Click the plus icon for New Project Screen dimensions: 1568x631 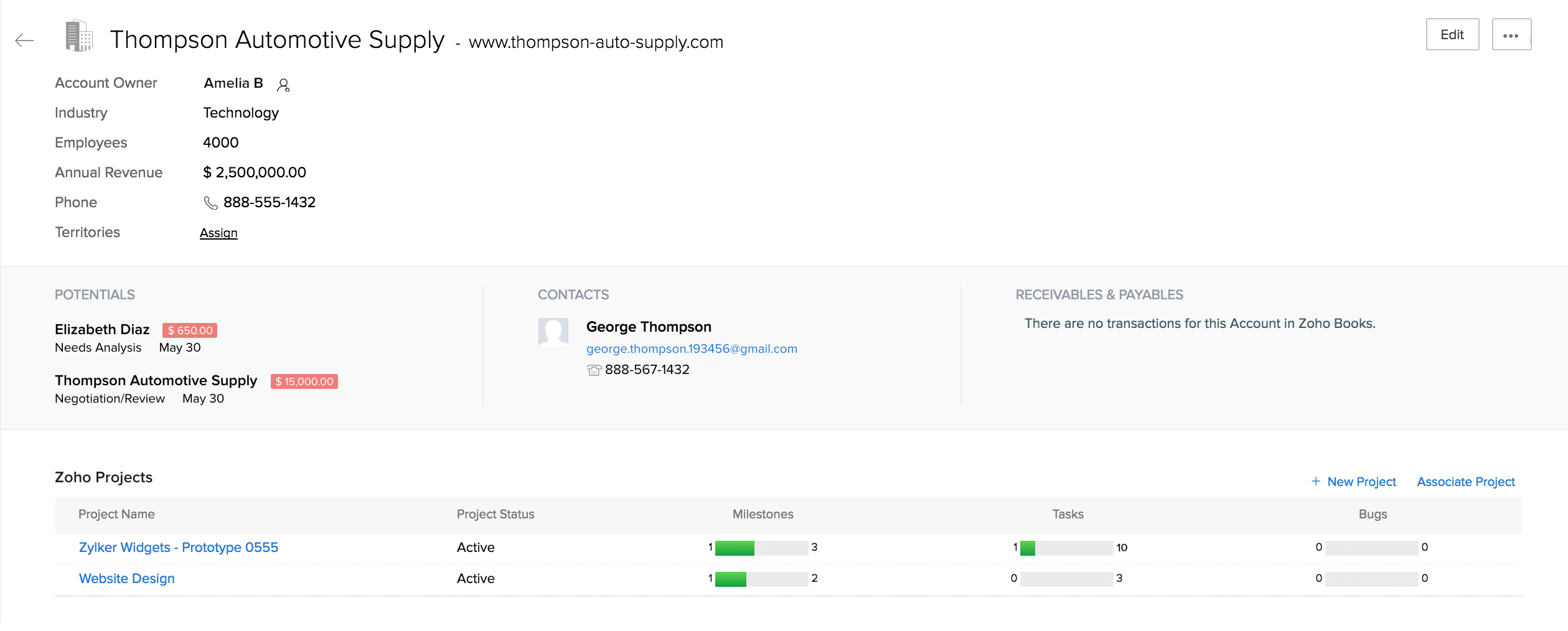tap(1315, 482)
